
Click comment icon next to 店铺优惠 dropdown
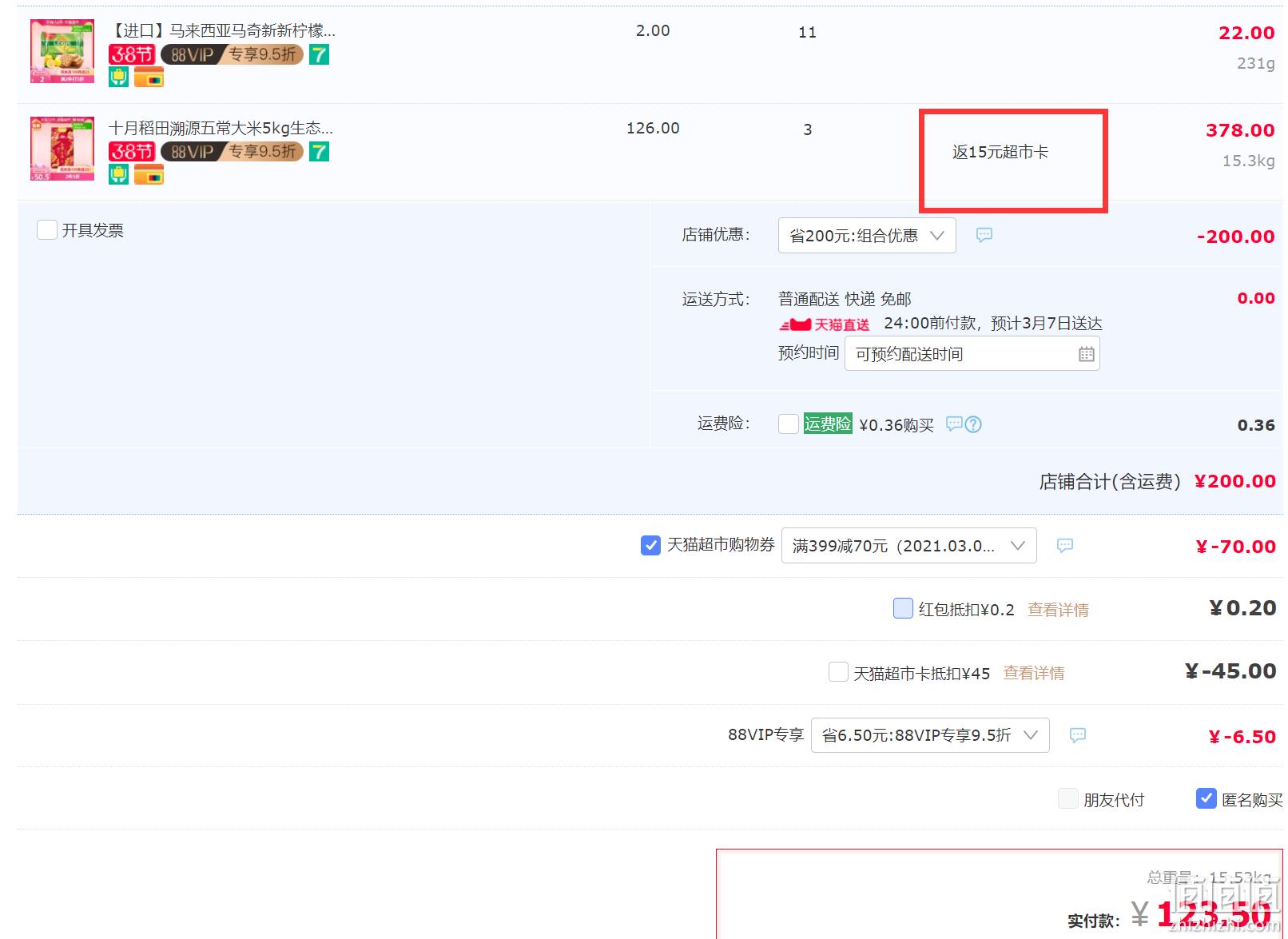(984, 235)
